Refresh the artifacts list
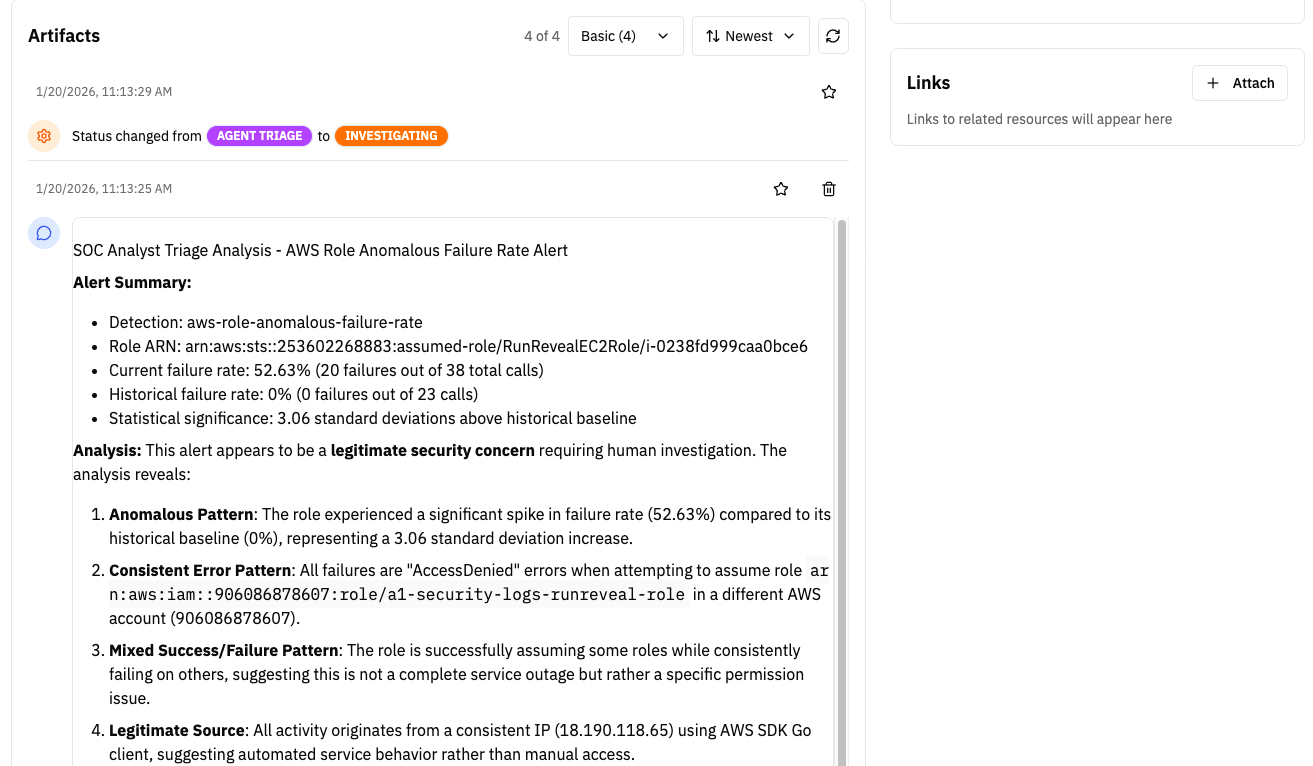This screenshot has width=1313, height=766. pos(833,35)
